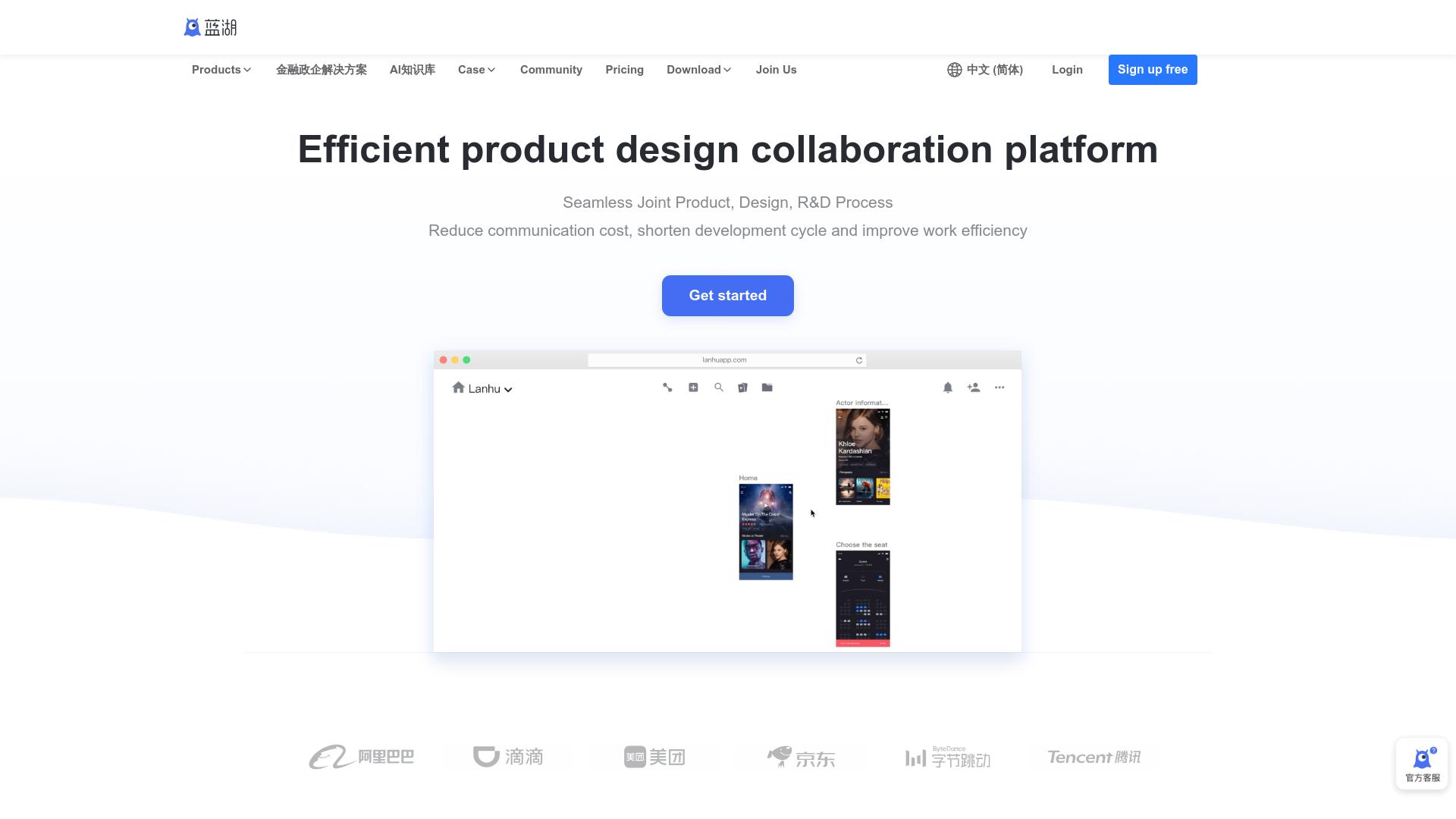Toggle language to 中文 (简体)
Viewport: 1456px width, 819px height.
tap(985, 69)
